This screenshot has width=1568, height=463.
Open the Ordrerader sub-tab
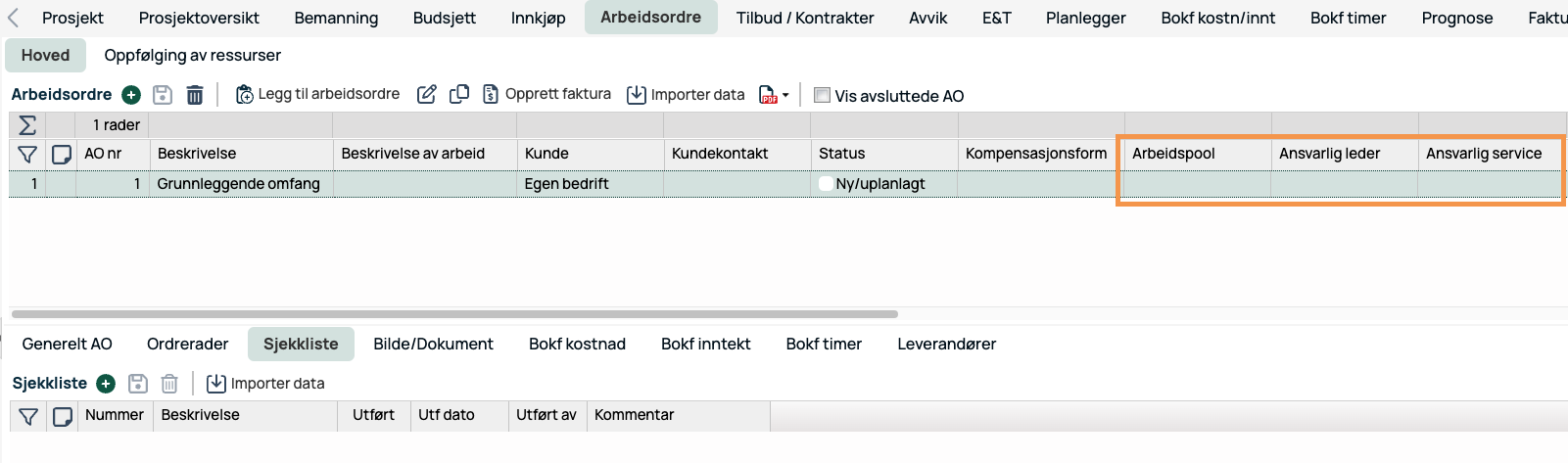[187, 345]
